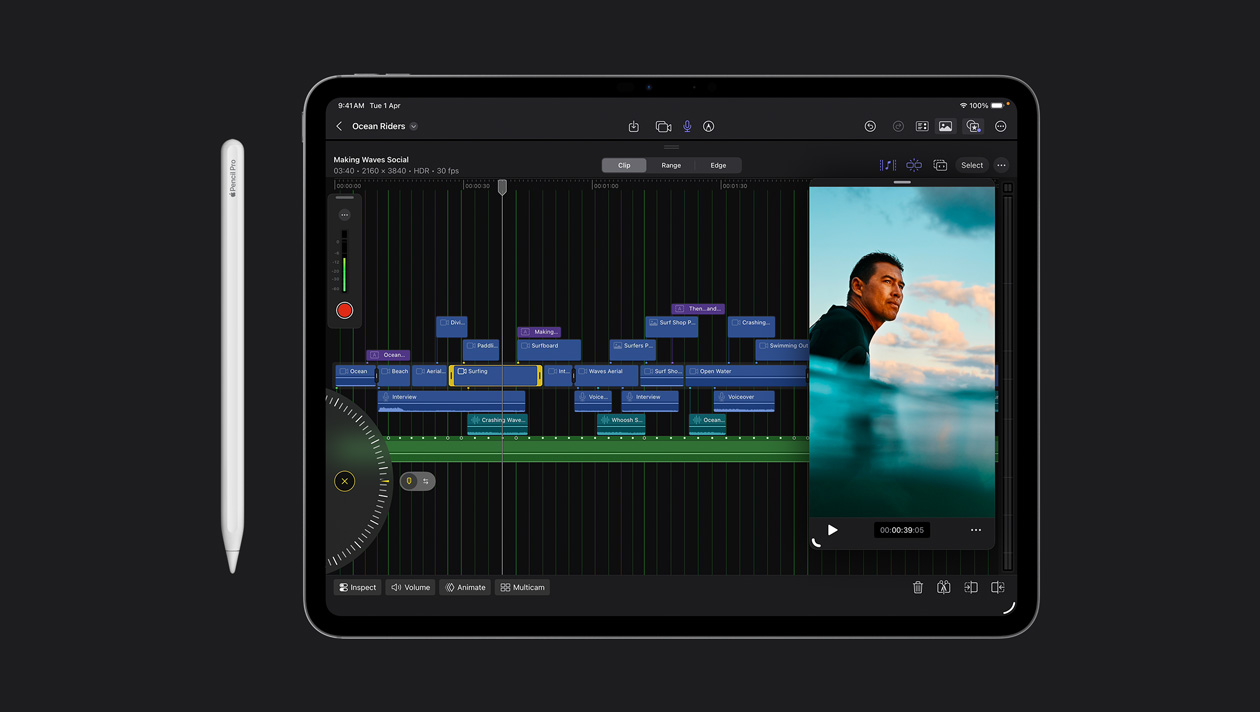Screen dimensions: 1260x712
Task: Open the photos library icon
Action: pyautogui.click(x=945, y=126)
